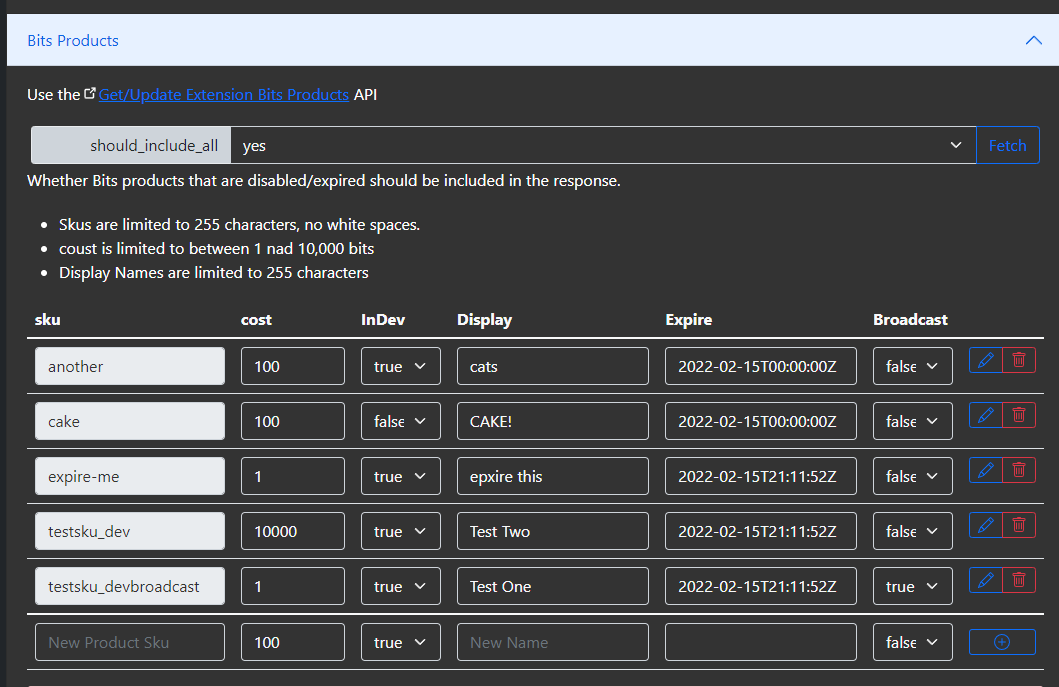Edit the "cake" product
The image size is (1059, 687).
coord(984,415)
